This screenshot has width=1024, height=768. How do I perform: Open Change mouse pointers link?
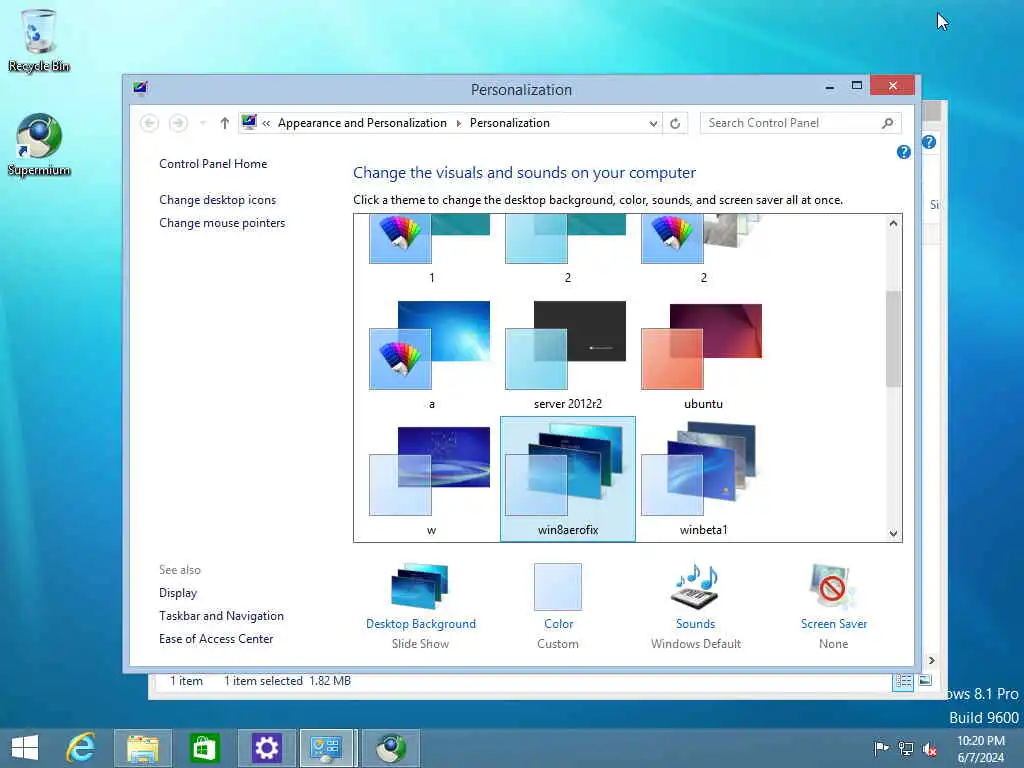tap(222, 223)
